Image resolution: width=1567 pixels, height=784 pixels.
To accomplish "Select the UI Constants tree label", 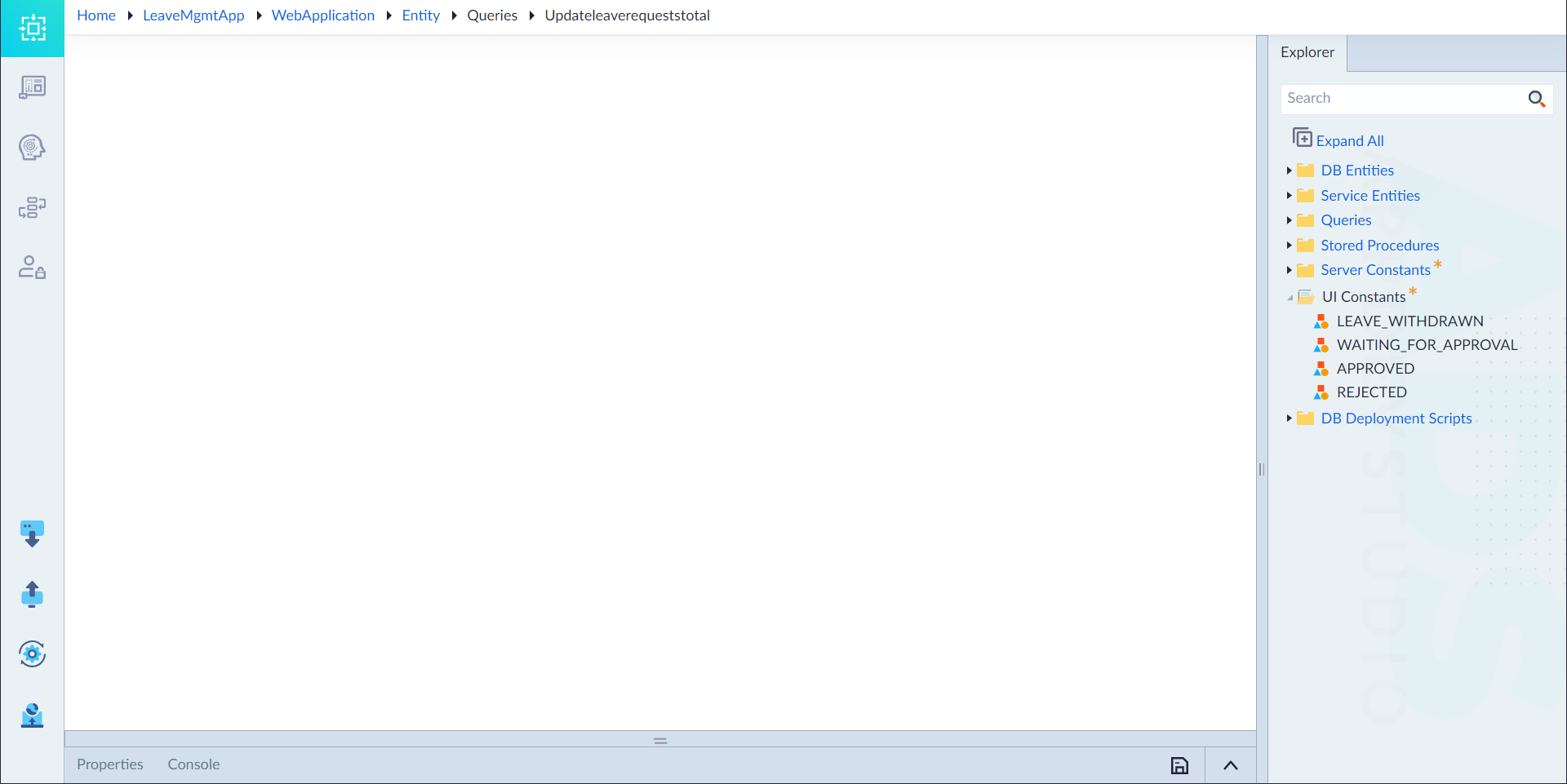I will (1364, 297).
